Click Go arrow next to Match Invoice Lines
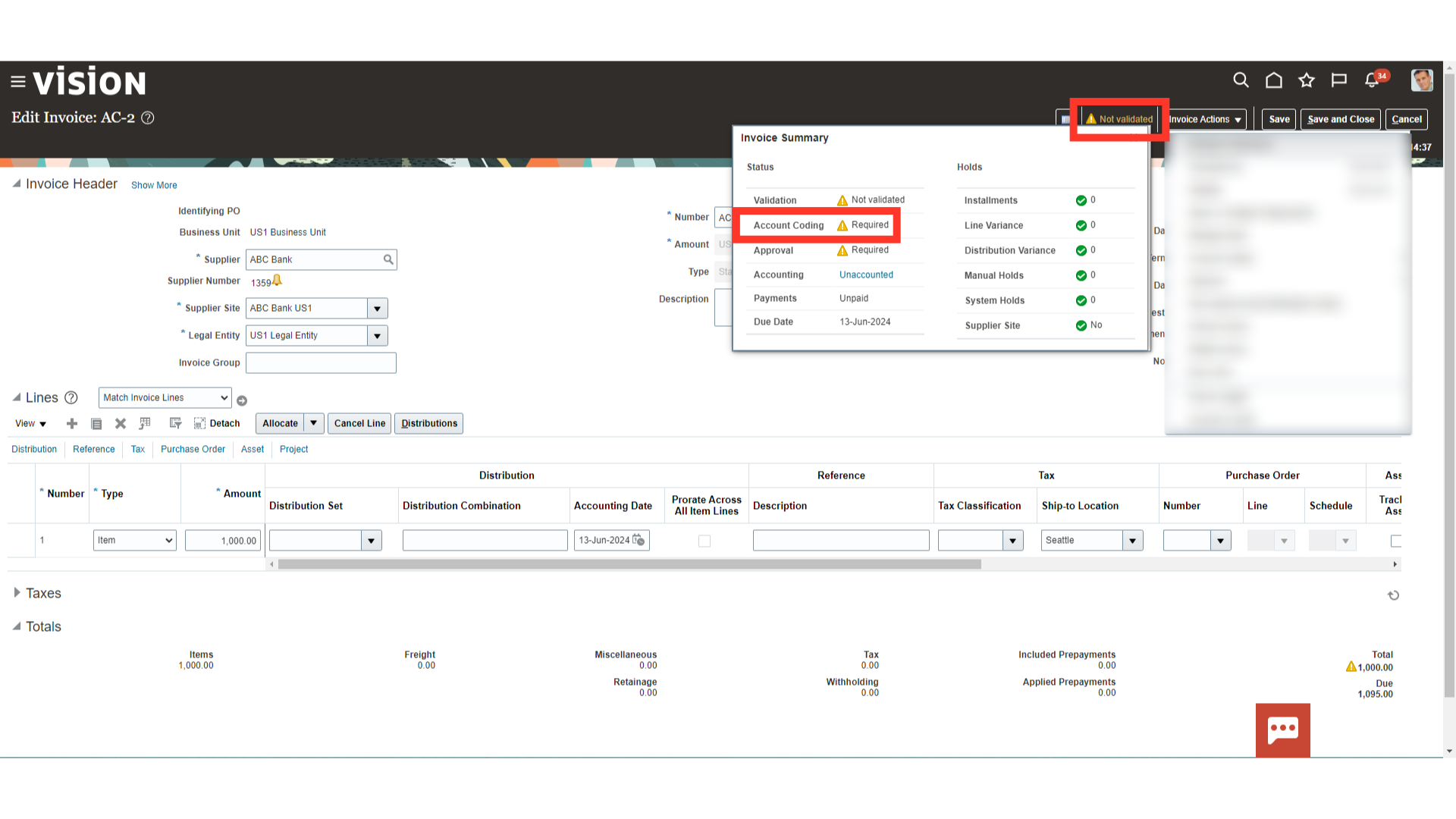1456x819 pixels. click(242, 400)
